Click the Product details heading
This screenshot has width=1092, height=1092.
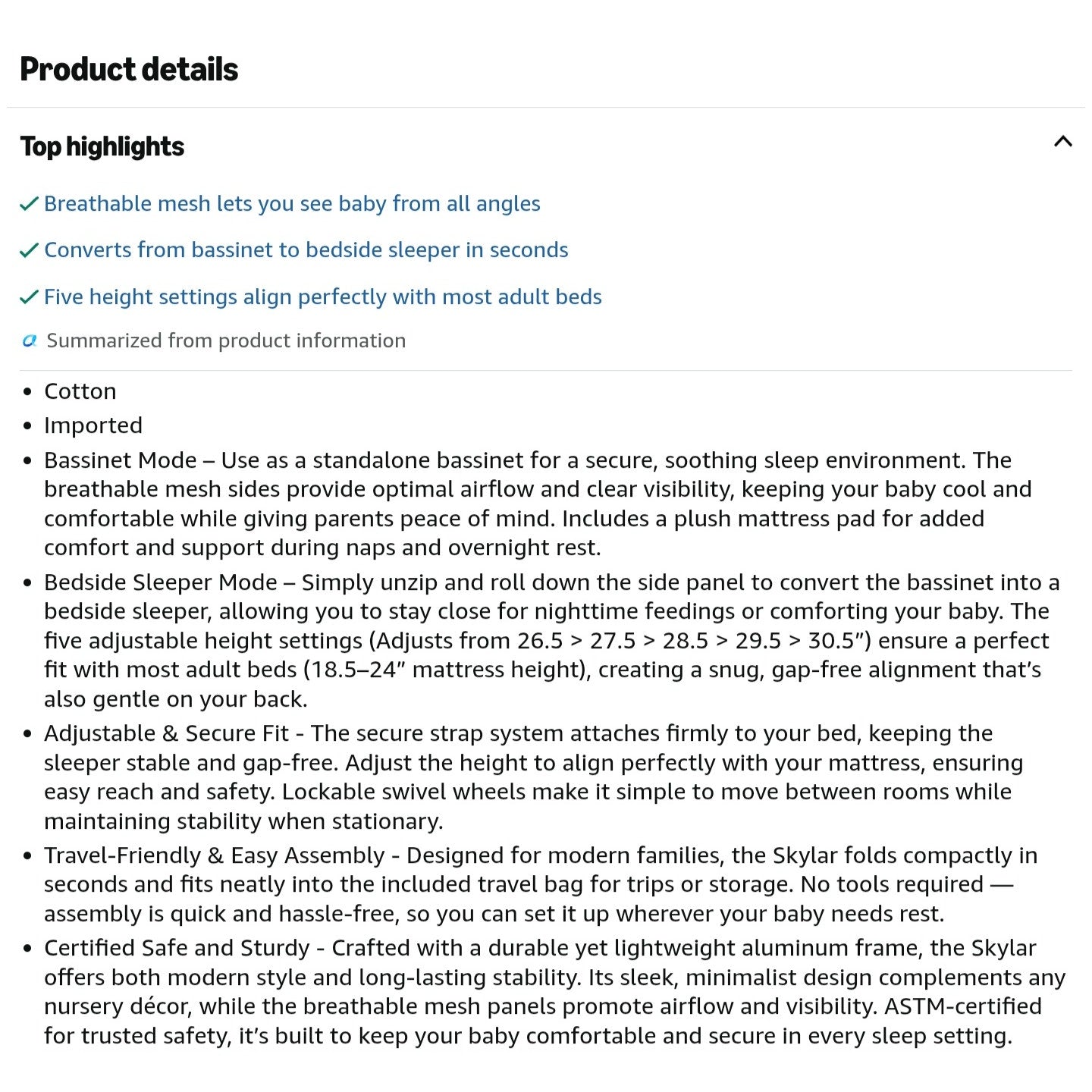point(129,70)
